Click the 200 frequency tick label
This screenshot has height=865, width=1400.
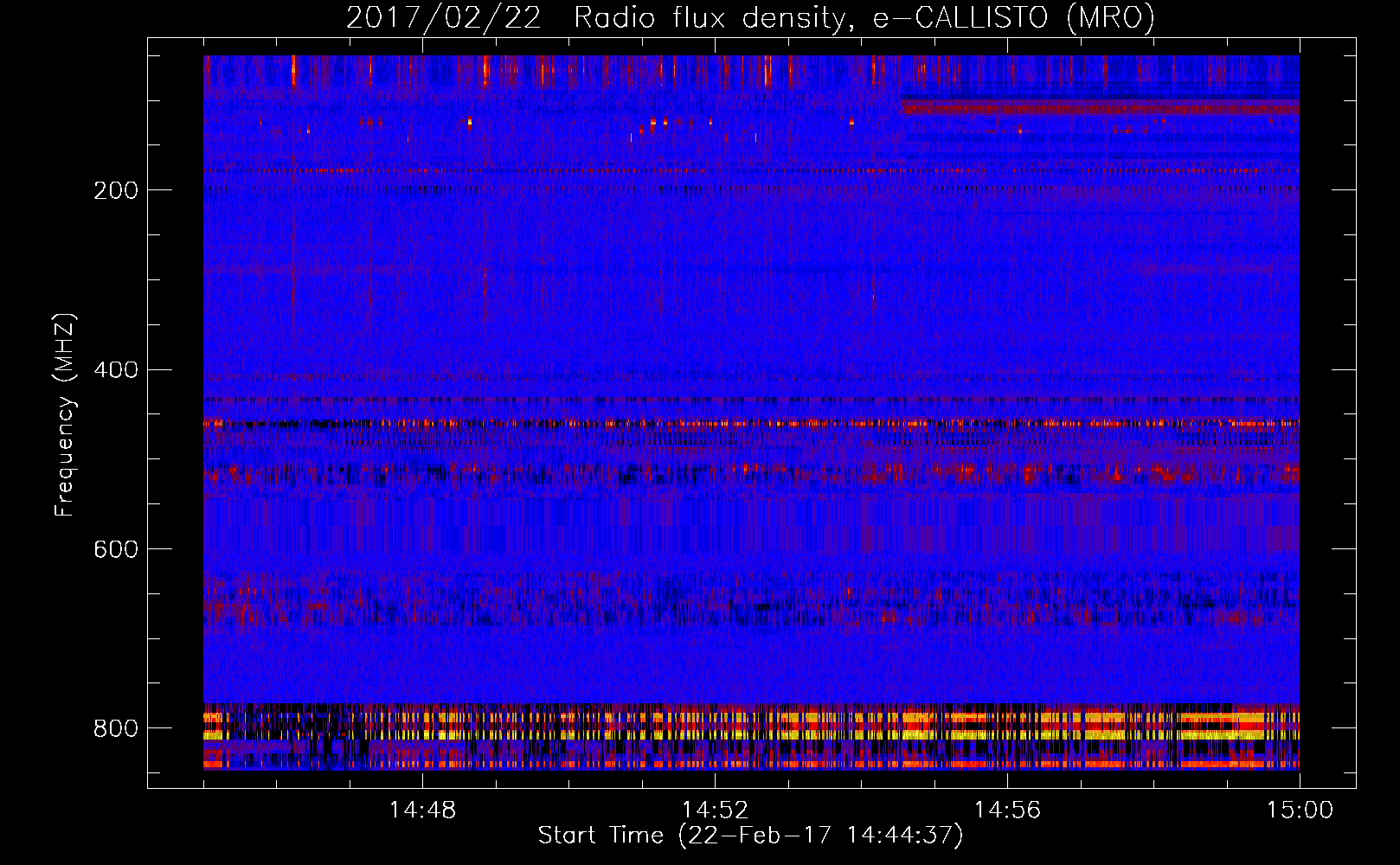pos(116,190)
